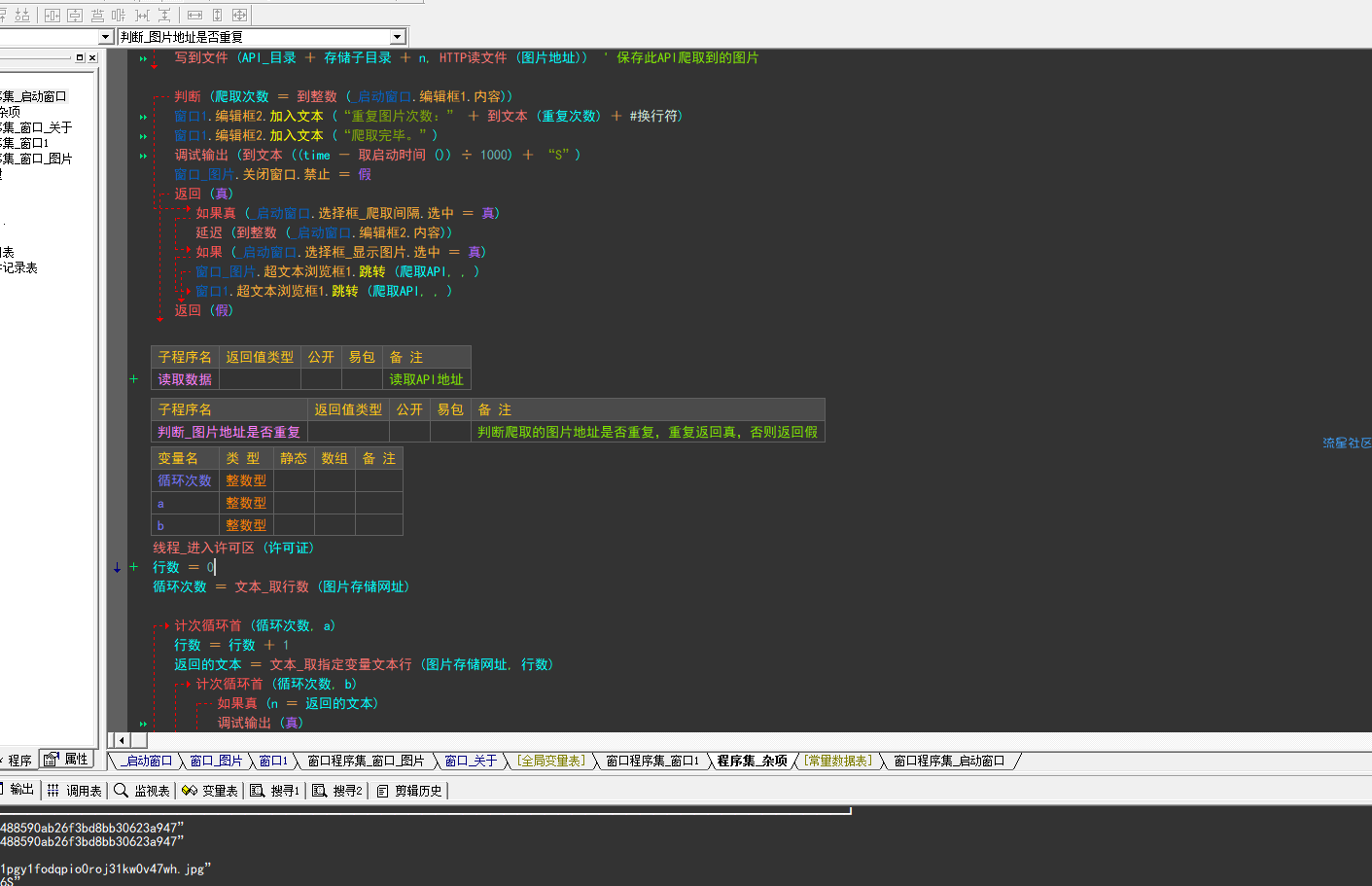Click the align components' vertical centers icon
This screenshot has width=1372, height=886.
pos(119,16)
